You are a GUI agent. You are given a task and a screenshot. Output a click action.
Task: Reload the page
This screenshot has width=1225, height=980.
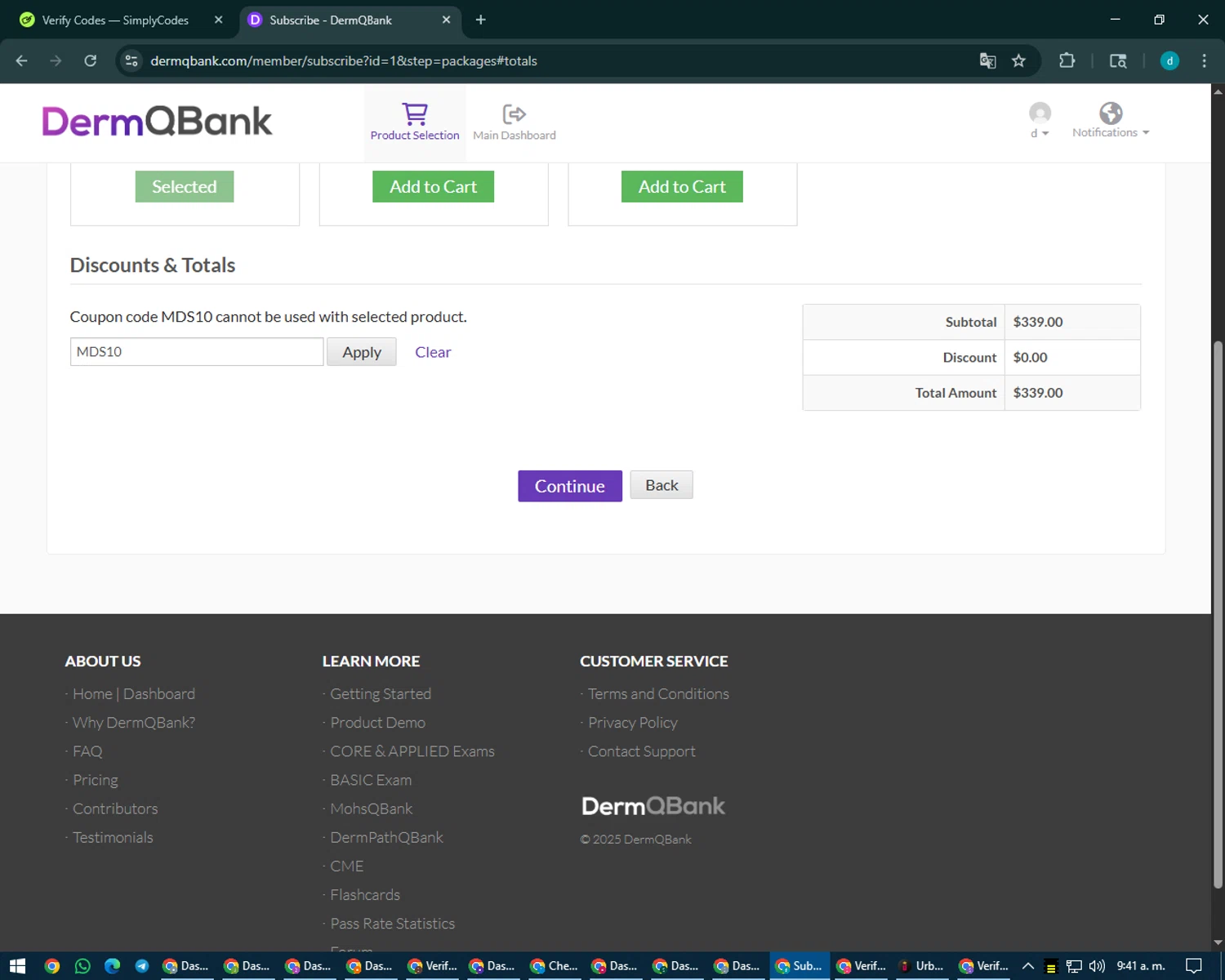[x=91, y=60]
